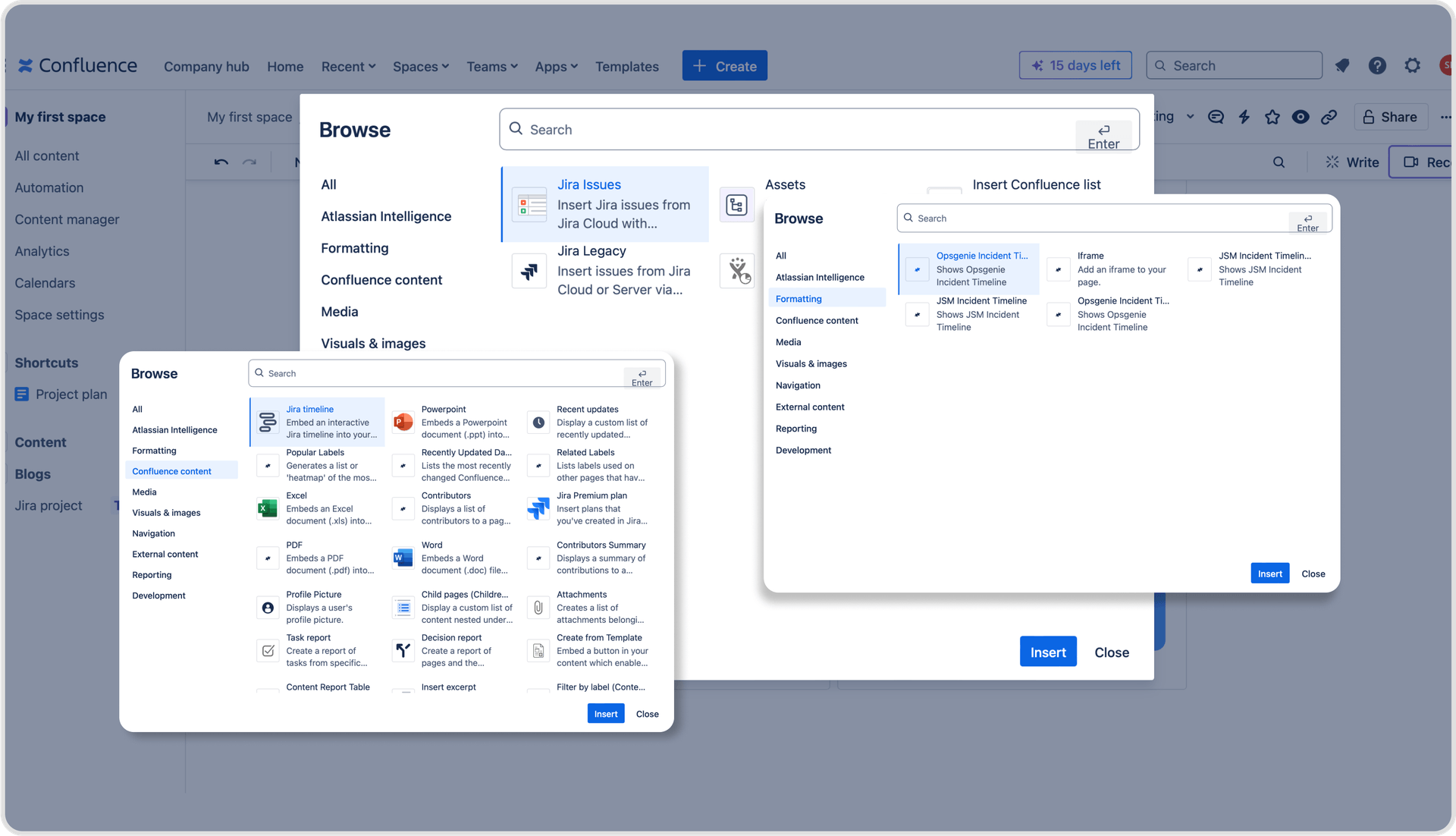Click Write AI button in toolbar
This screenshot has width=1456, height=836.
[1352, 162]
